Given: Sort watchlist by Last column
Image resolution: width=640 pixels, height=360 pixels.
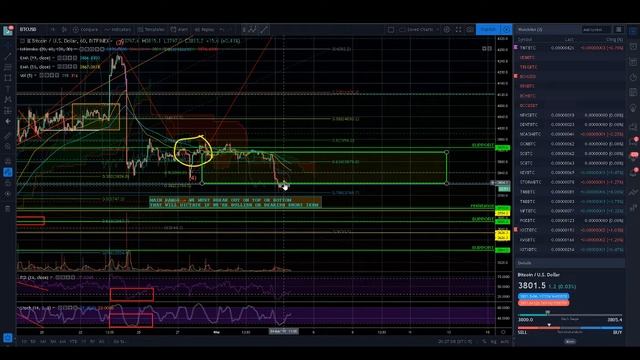Looking at the screenshot, I should tap(569, 40).
